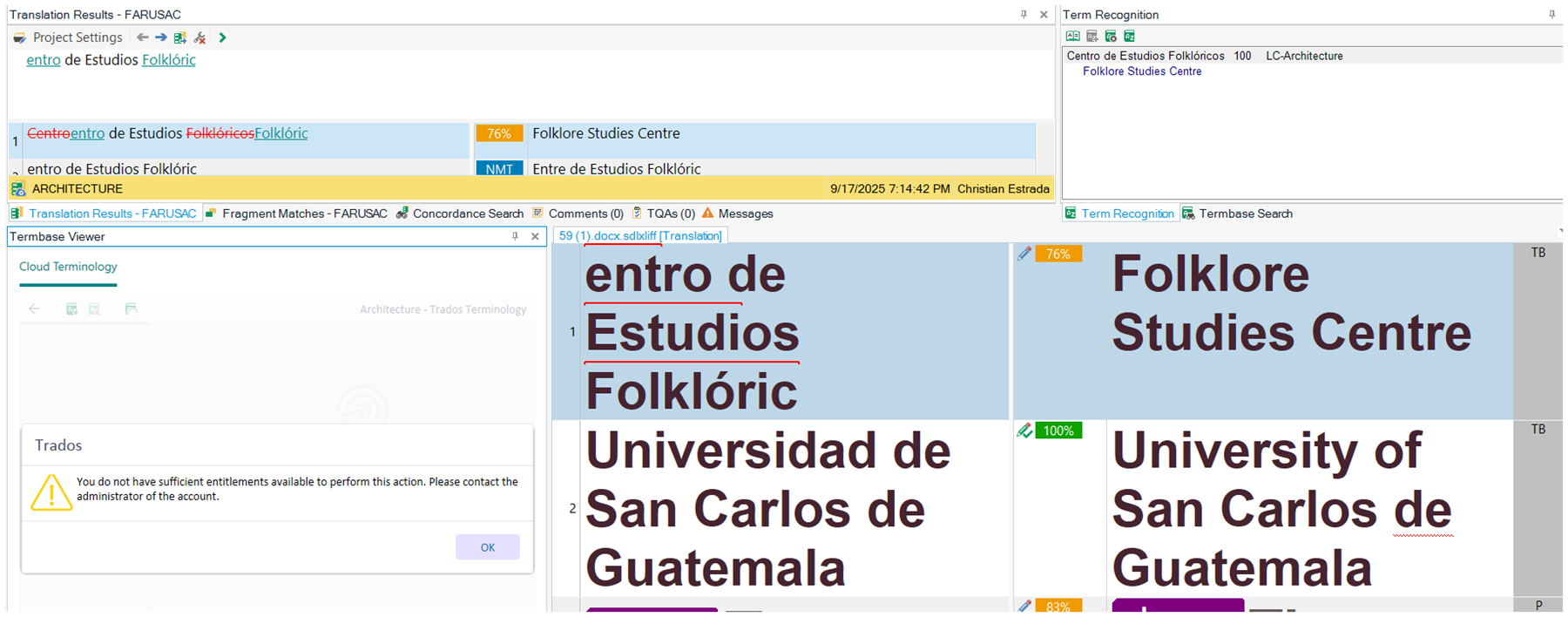Open the Concordance Search tab
Image resolution: width=1568 pixels, height=617 pixels.
460,214
